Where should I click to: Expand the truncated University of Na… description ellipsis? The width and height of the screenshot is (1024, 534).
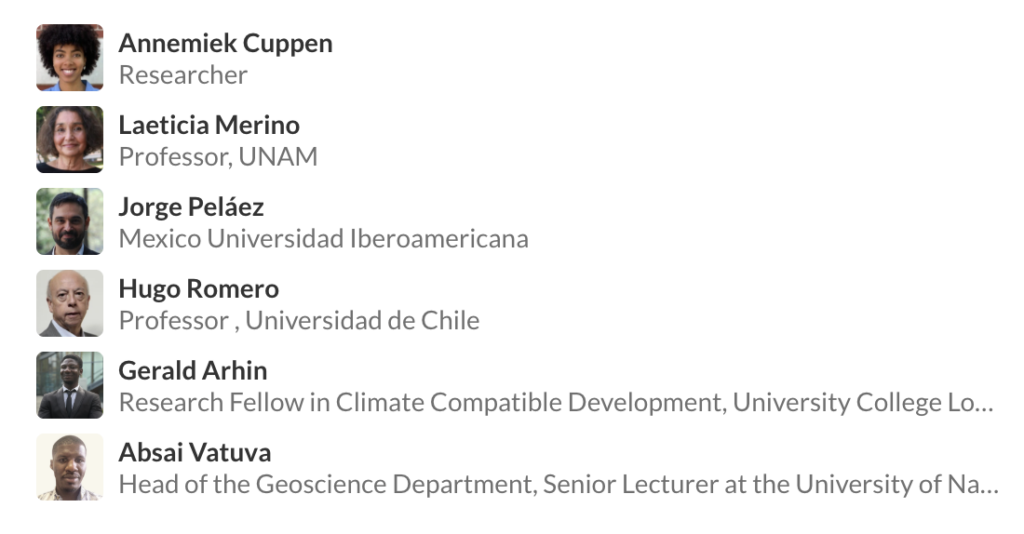(988, 487)
